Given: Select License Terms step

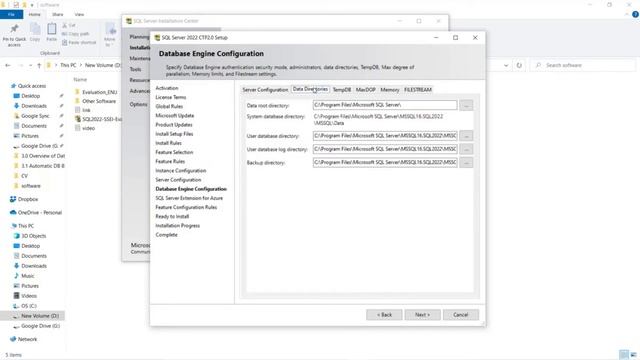Looking at the screenshot, I should click(x=171, y=97).
